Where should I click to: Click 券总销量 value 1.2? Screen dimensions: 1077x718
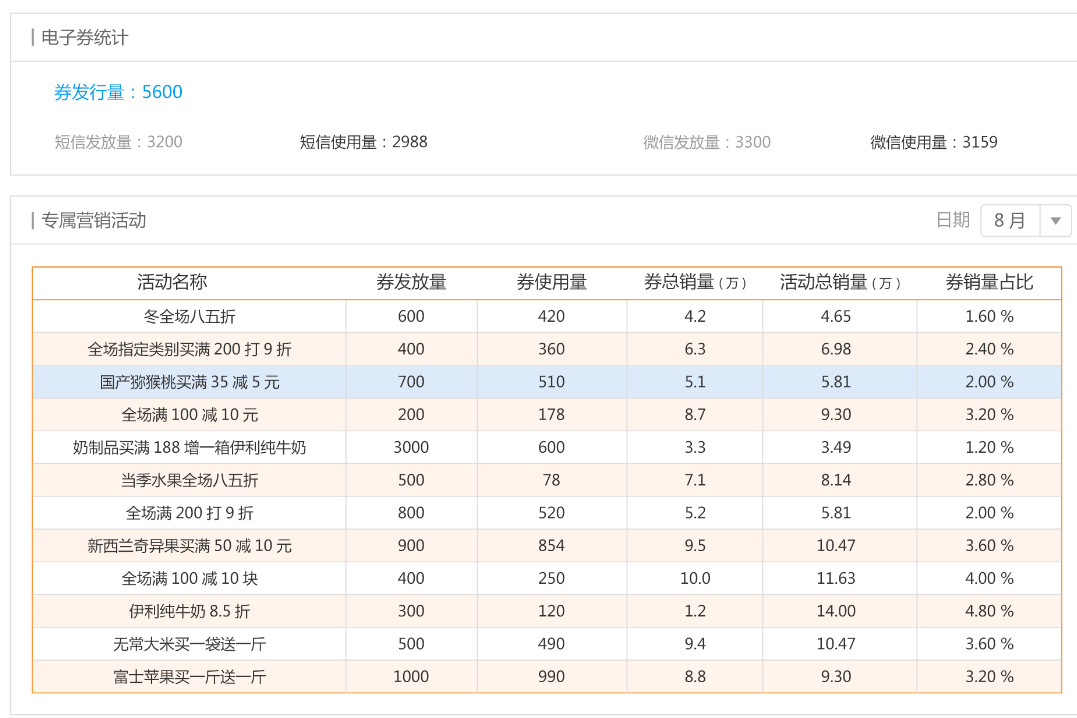[x=695, y=611]
